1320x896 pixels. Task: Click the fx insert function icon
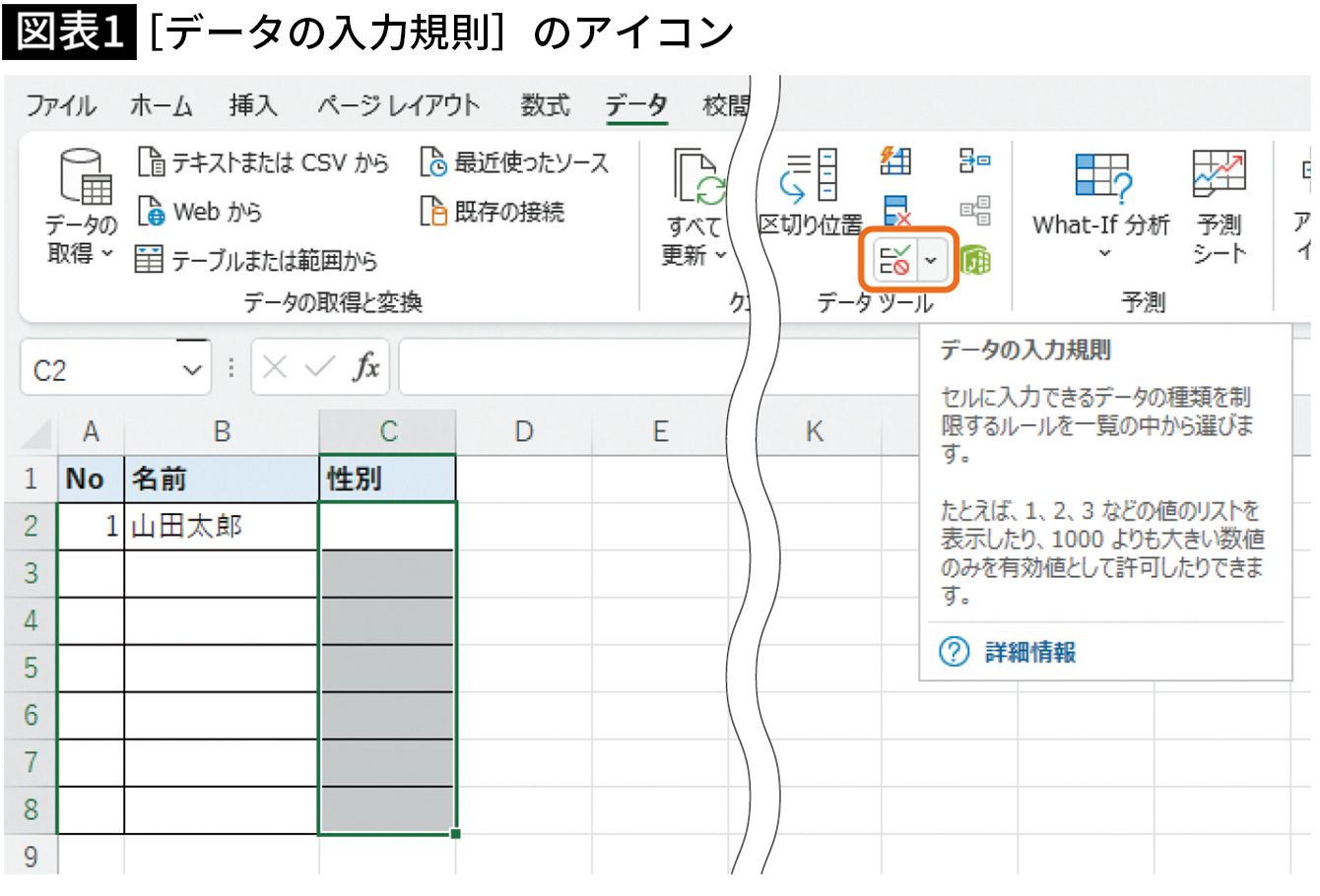[366, 368]
